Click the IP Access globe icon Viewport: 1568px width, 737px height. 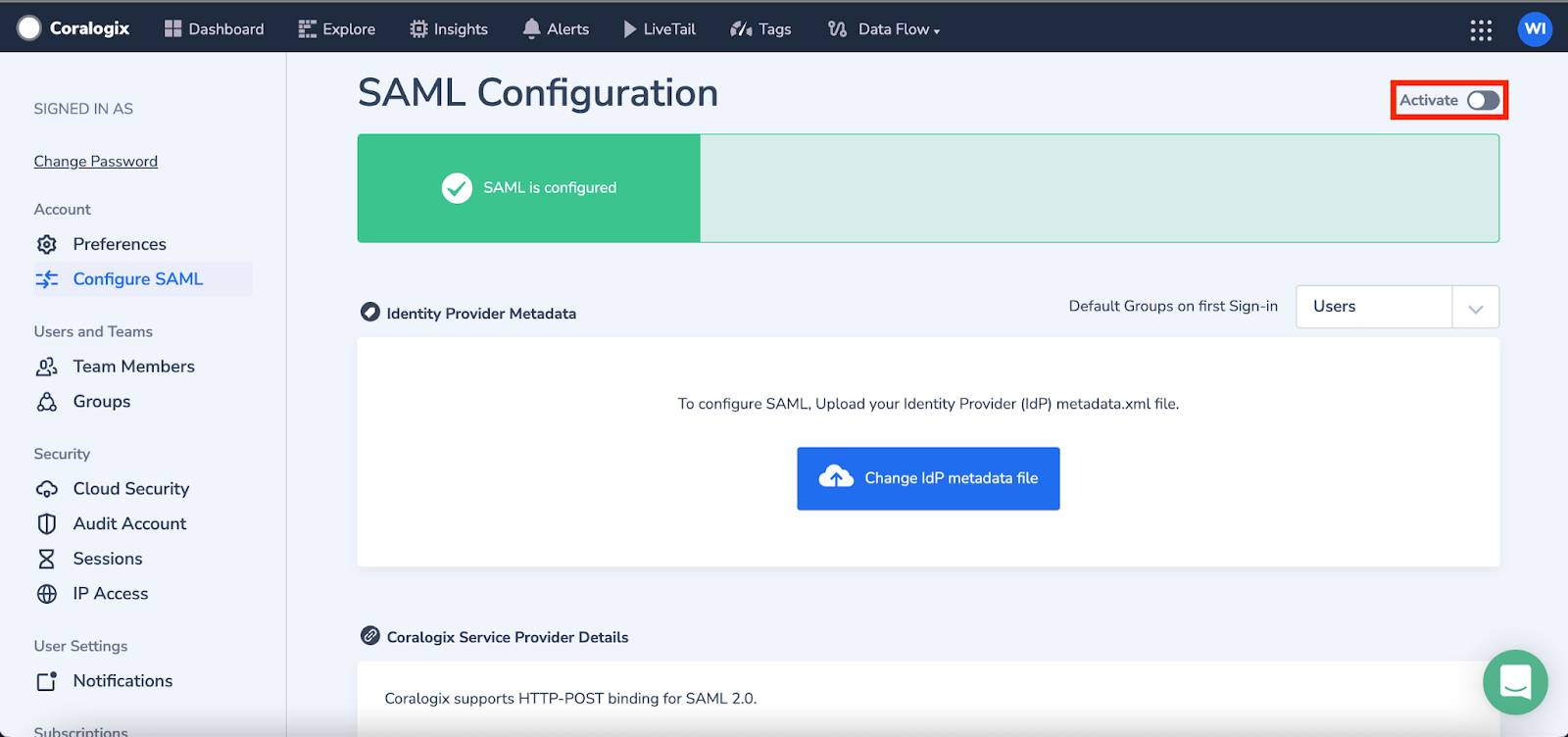coord(46,594)
